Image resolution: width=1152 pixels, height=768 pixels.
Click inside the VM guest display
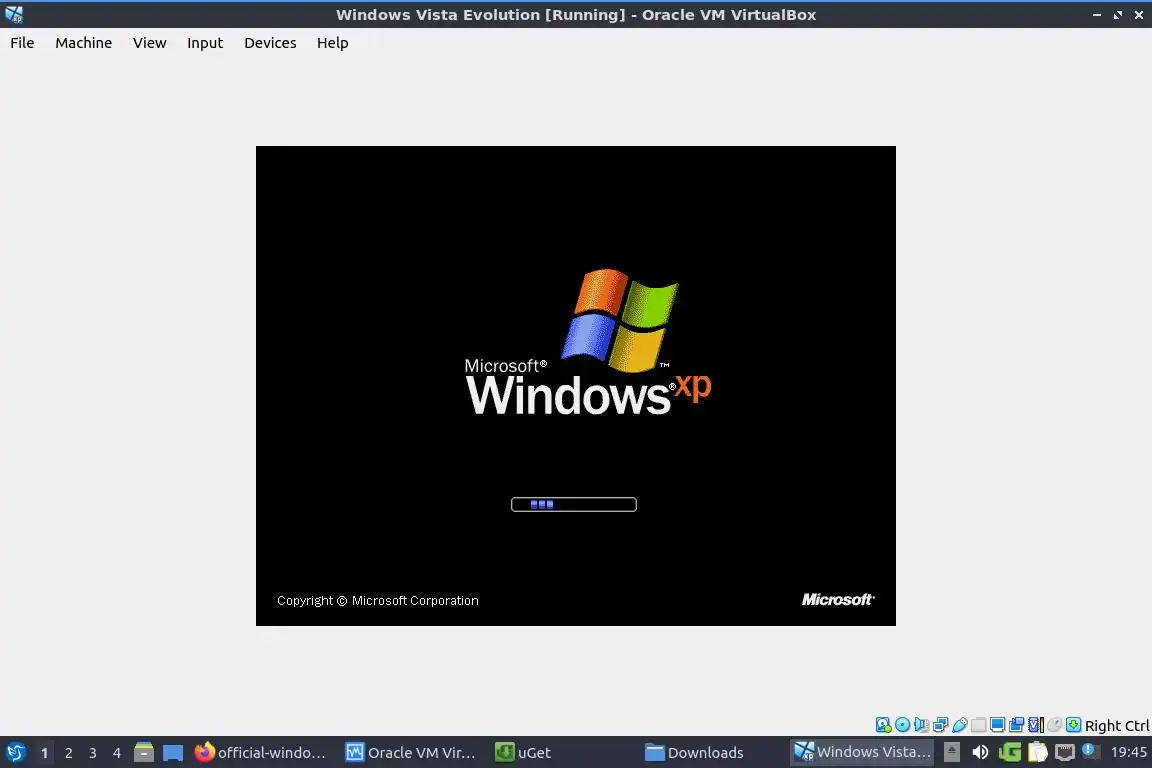(576, 386)
